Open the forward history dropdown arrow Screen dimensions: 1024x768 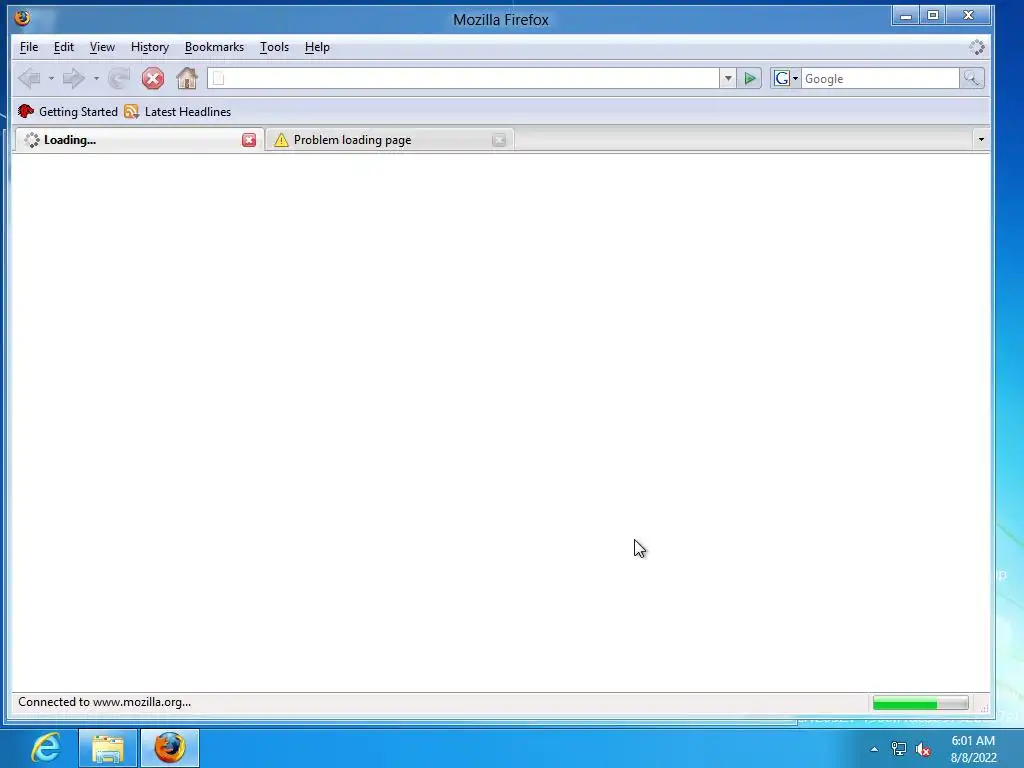[96, 78]
